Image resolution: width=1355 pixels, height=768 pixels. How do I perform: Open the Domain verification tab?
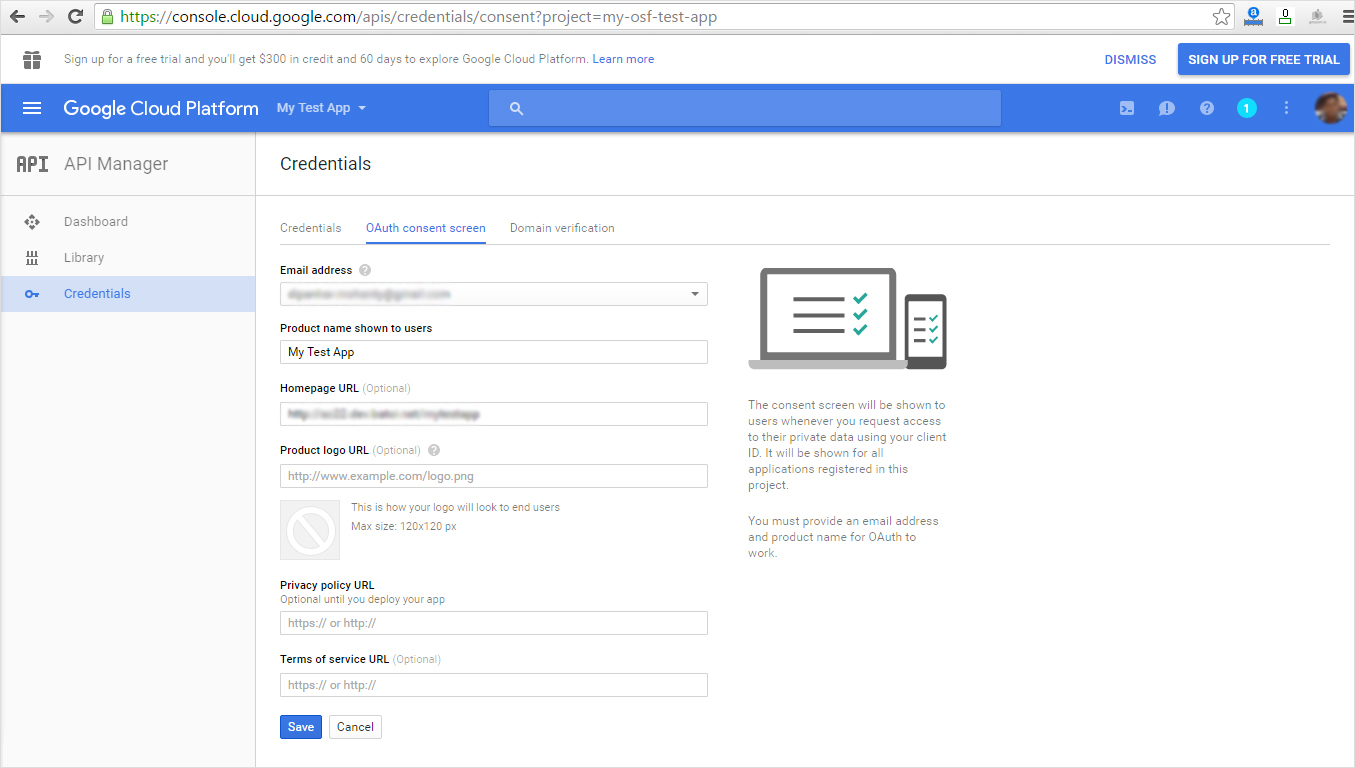[562, 228]
